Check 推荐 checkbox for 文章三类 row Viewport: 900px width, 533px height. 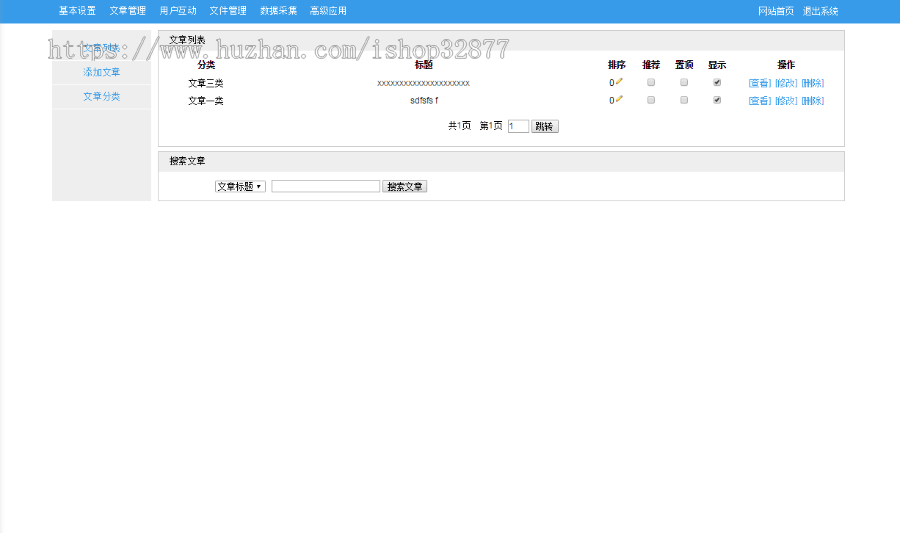(651, 83)
